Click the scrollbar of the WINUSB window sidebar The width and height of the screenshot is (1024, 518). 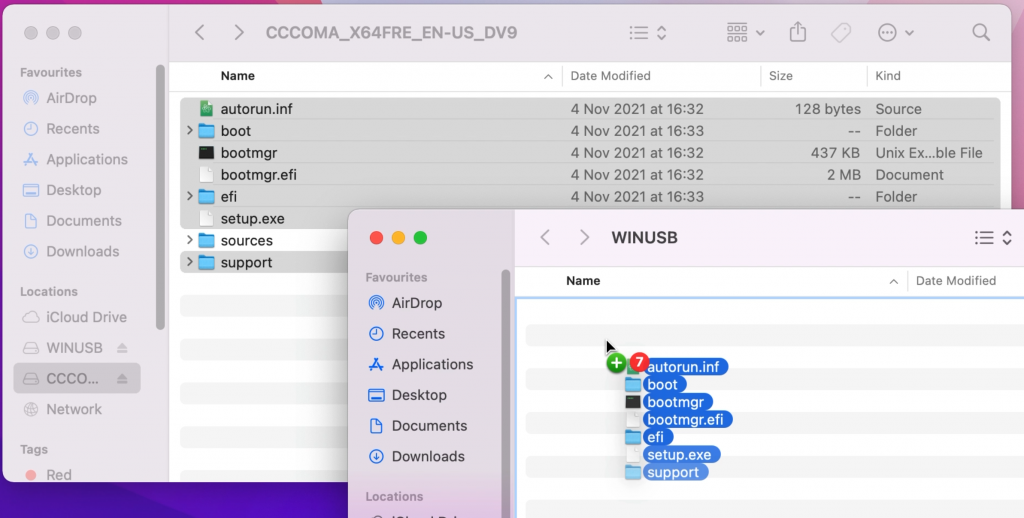tap(505, 392)
